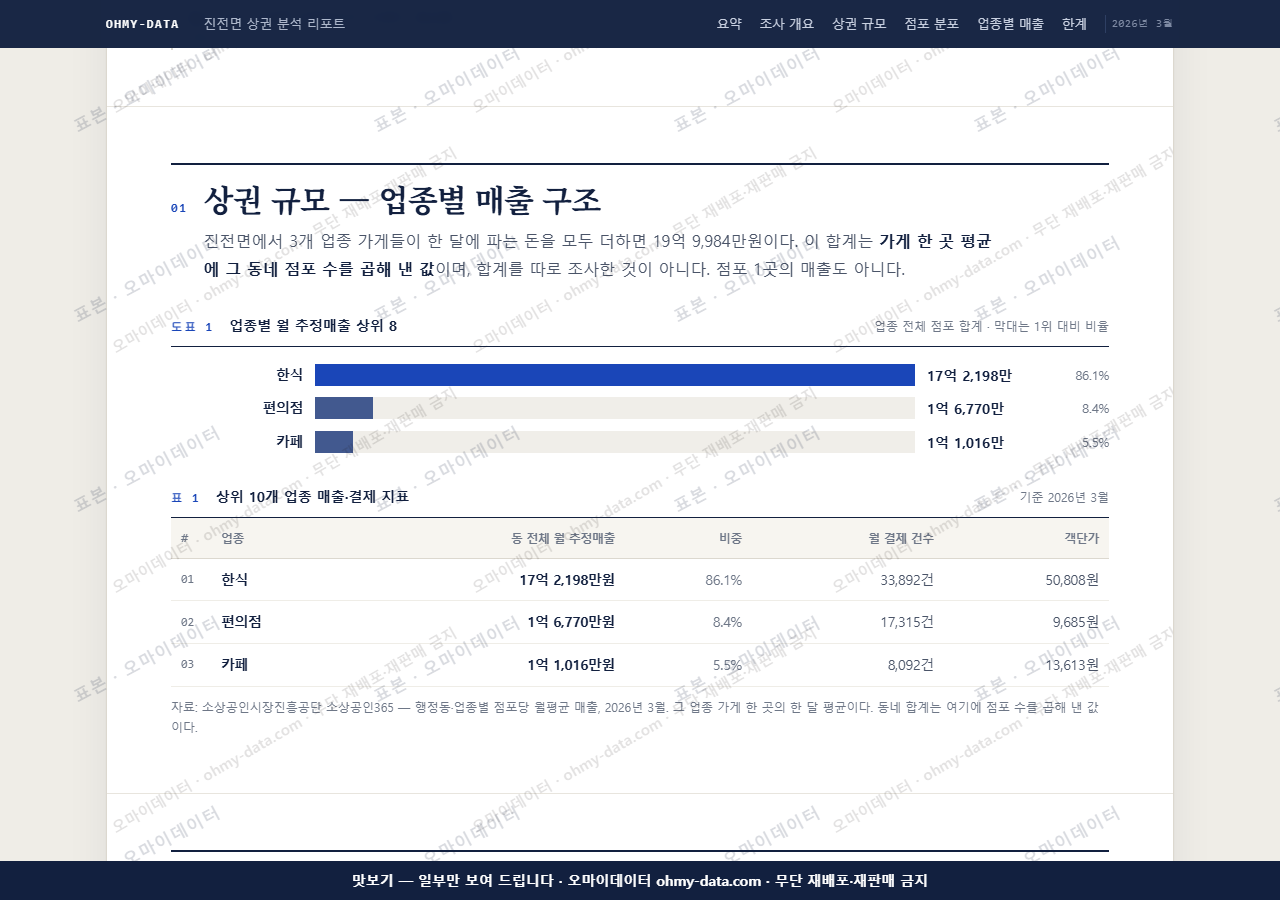Click the 비중 column header
The width and height of the screenshot is (1280, 900).
(730, 538)
